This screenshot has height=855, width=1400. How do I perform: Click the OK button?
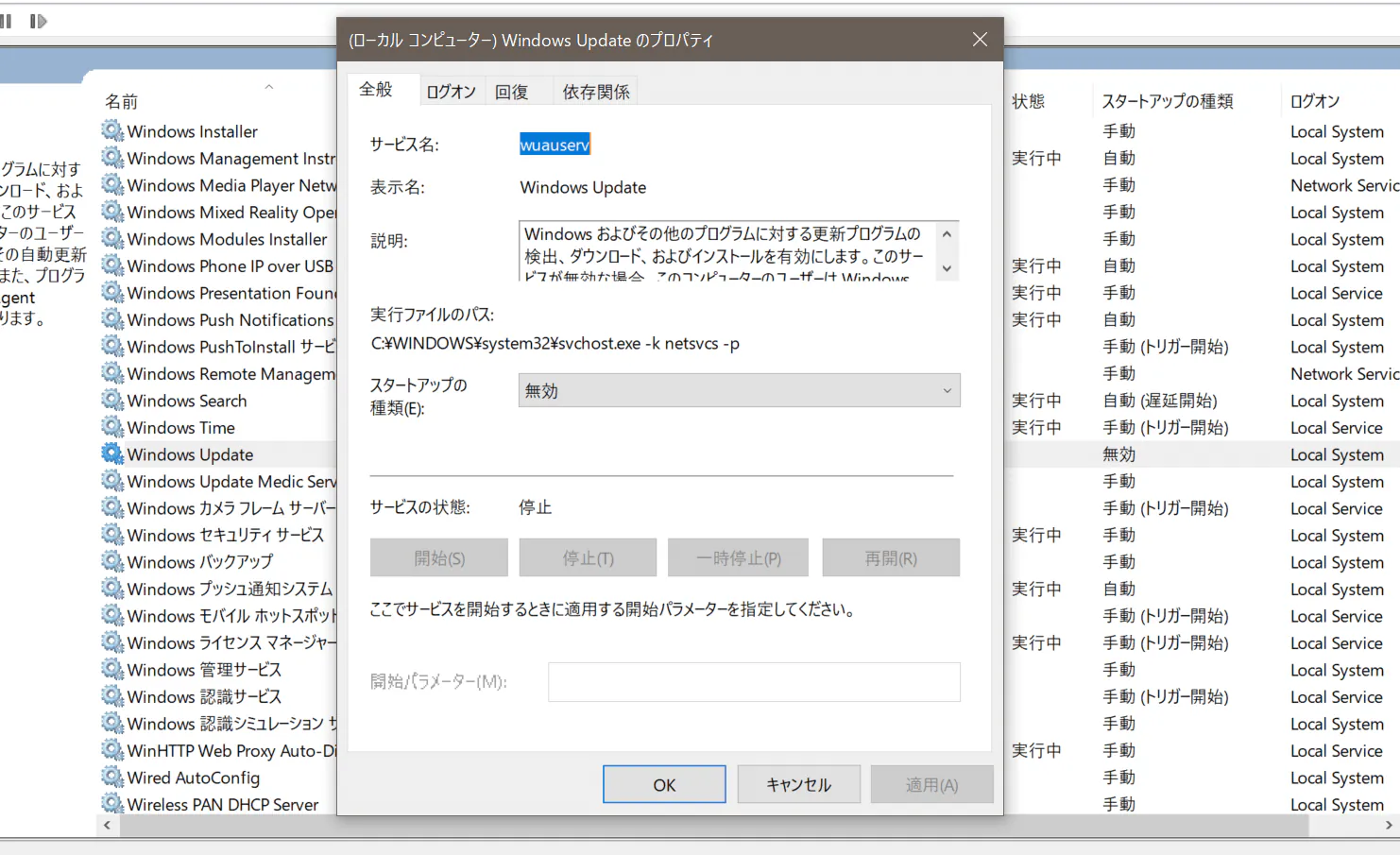point(664,784)
